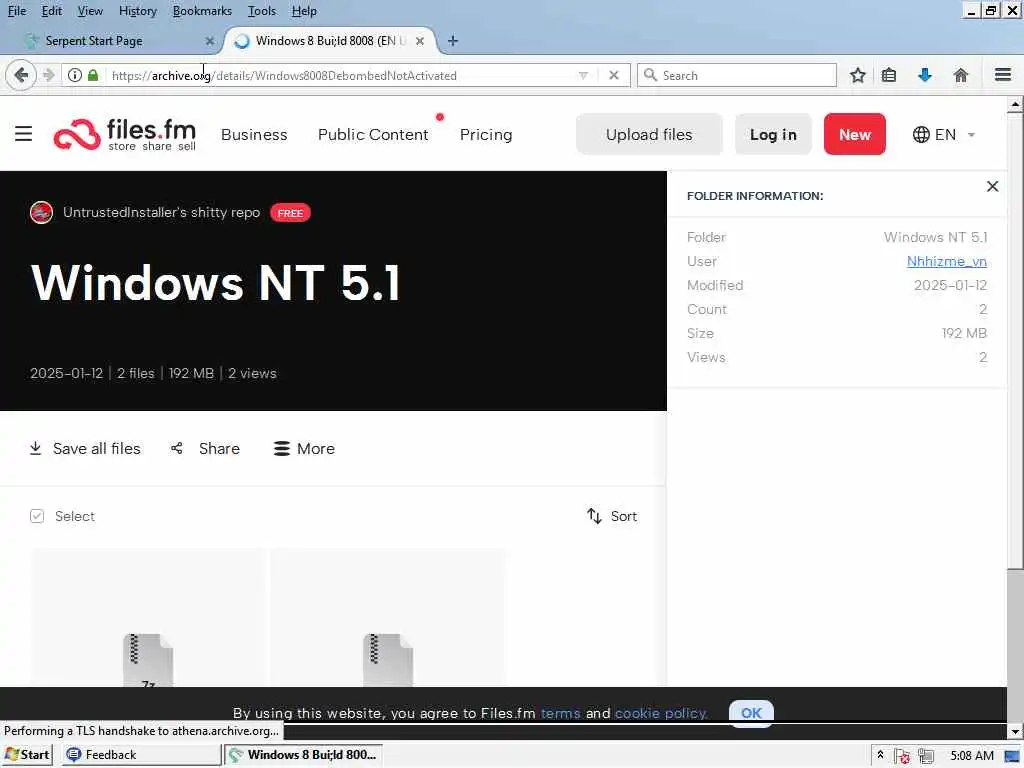Click the magnifier icon in Search box
Screen dimensions: 1024x768
(650, 75)
